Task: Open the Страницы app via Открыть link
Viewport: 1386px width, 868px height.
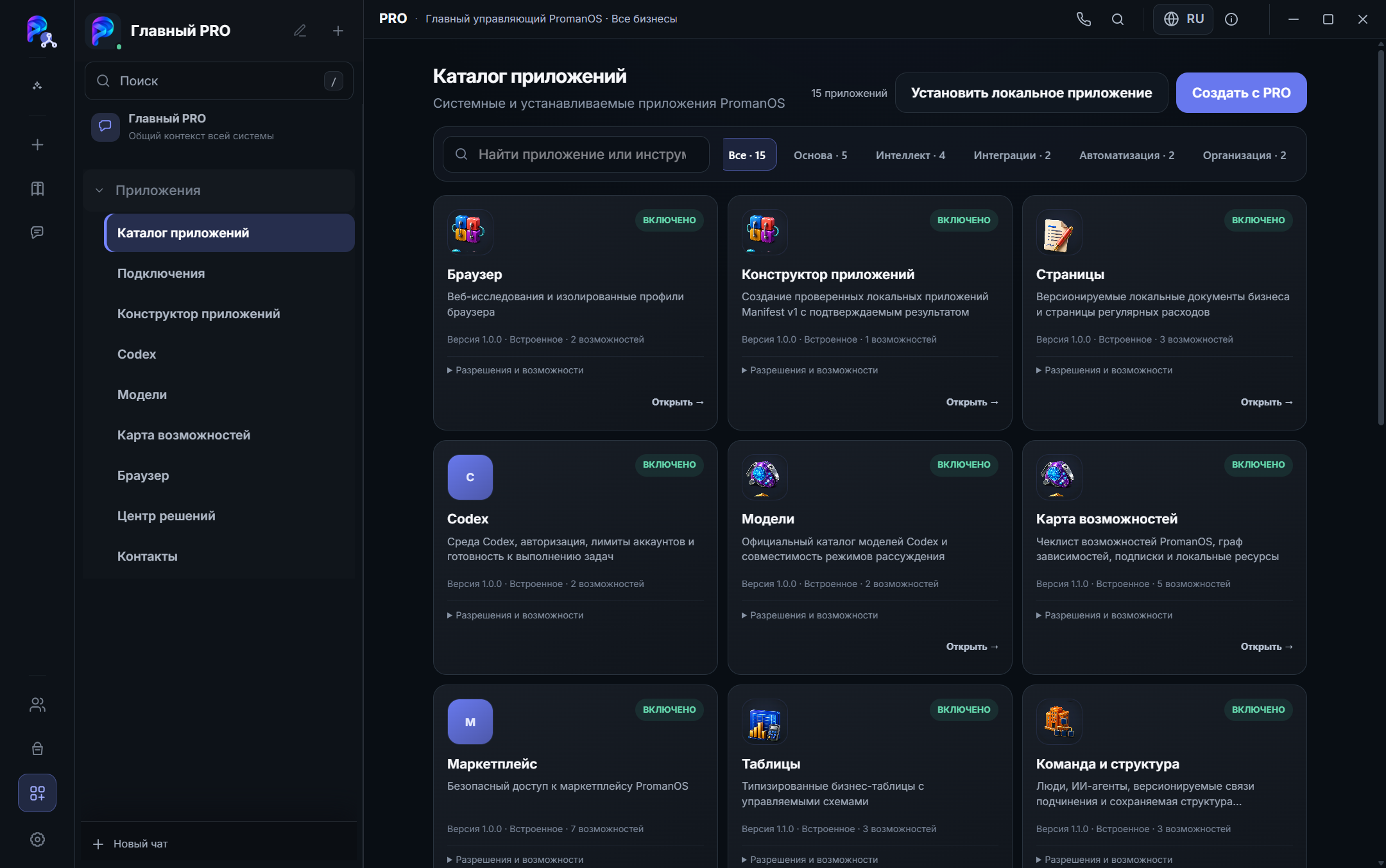Action: tap(1267, 402)
